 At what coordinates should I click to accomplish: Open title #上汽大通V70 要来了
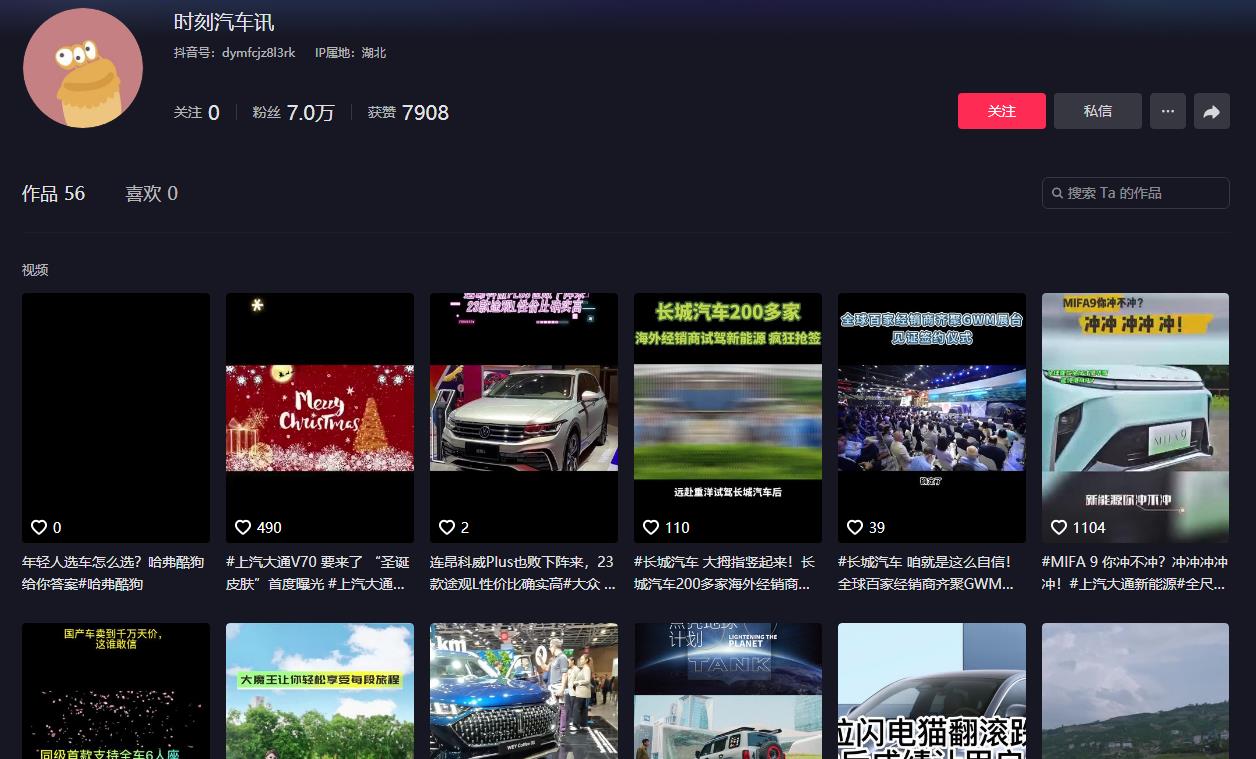click(319, 573)
